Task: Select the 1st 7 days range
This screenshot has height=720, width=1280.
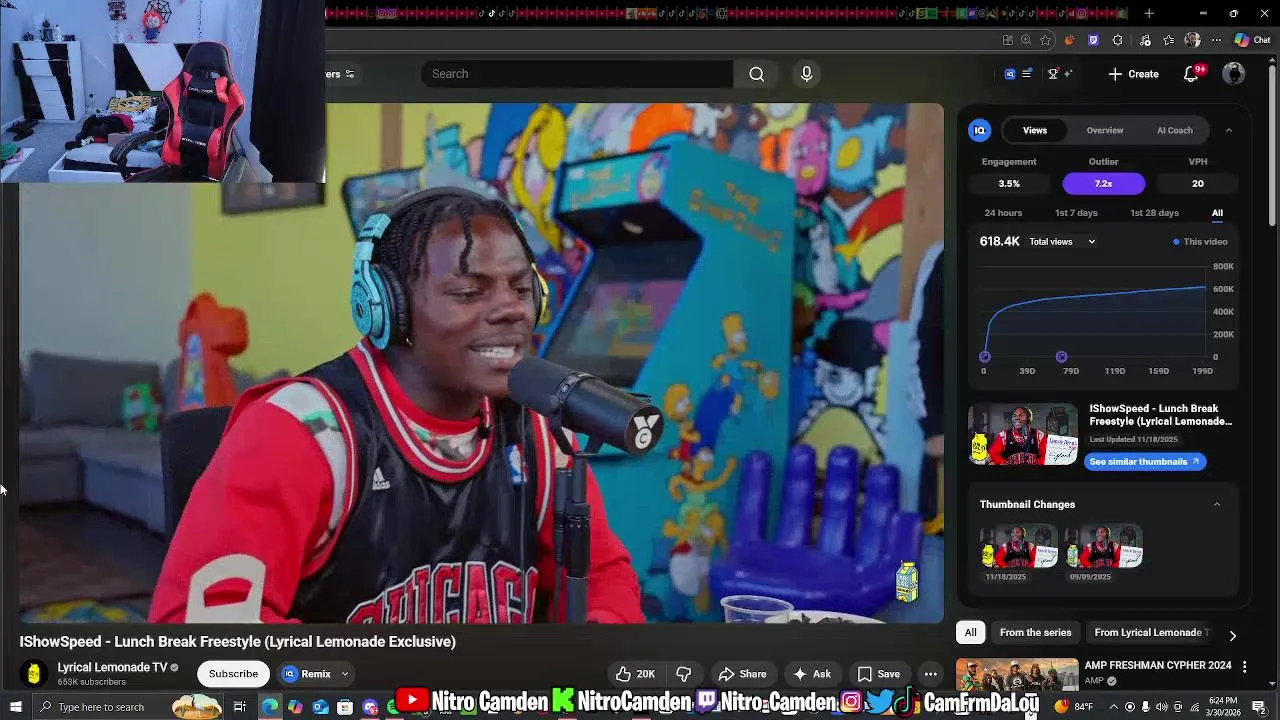Action: [x=1076, y=213]
